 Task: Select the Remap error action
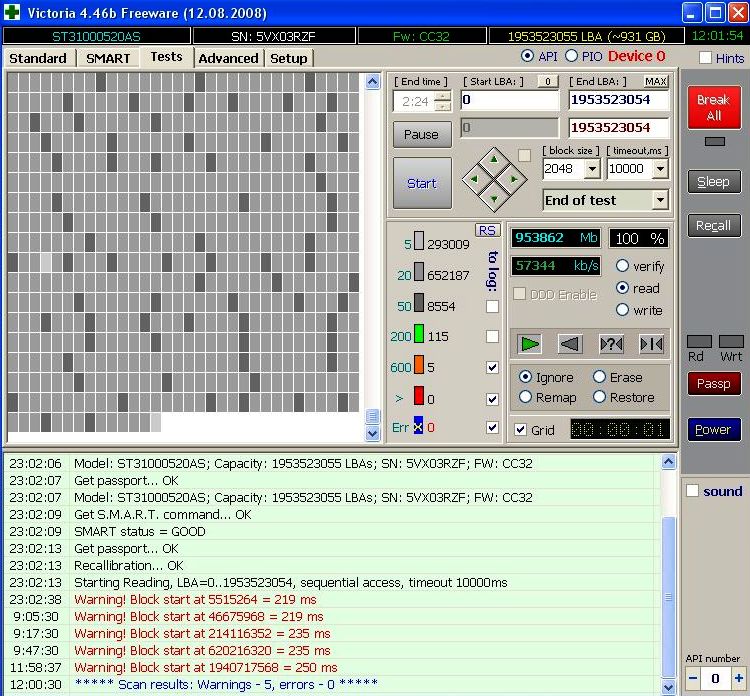point(525,397)
